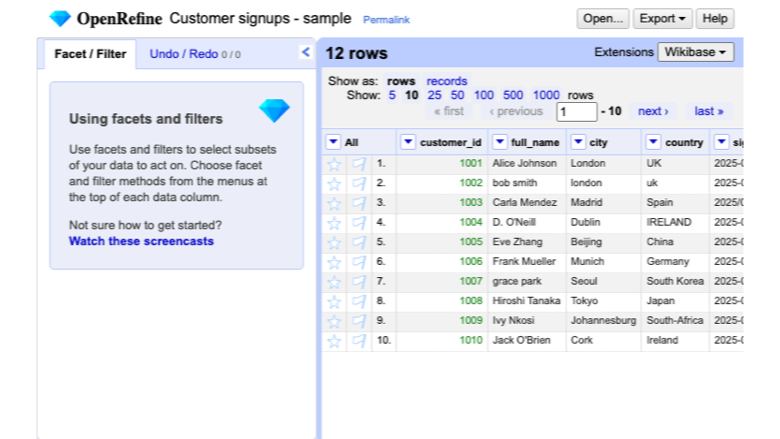Star row 7 grace park
This screenshot has width=780, height=439.
(334, 282)
